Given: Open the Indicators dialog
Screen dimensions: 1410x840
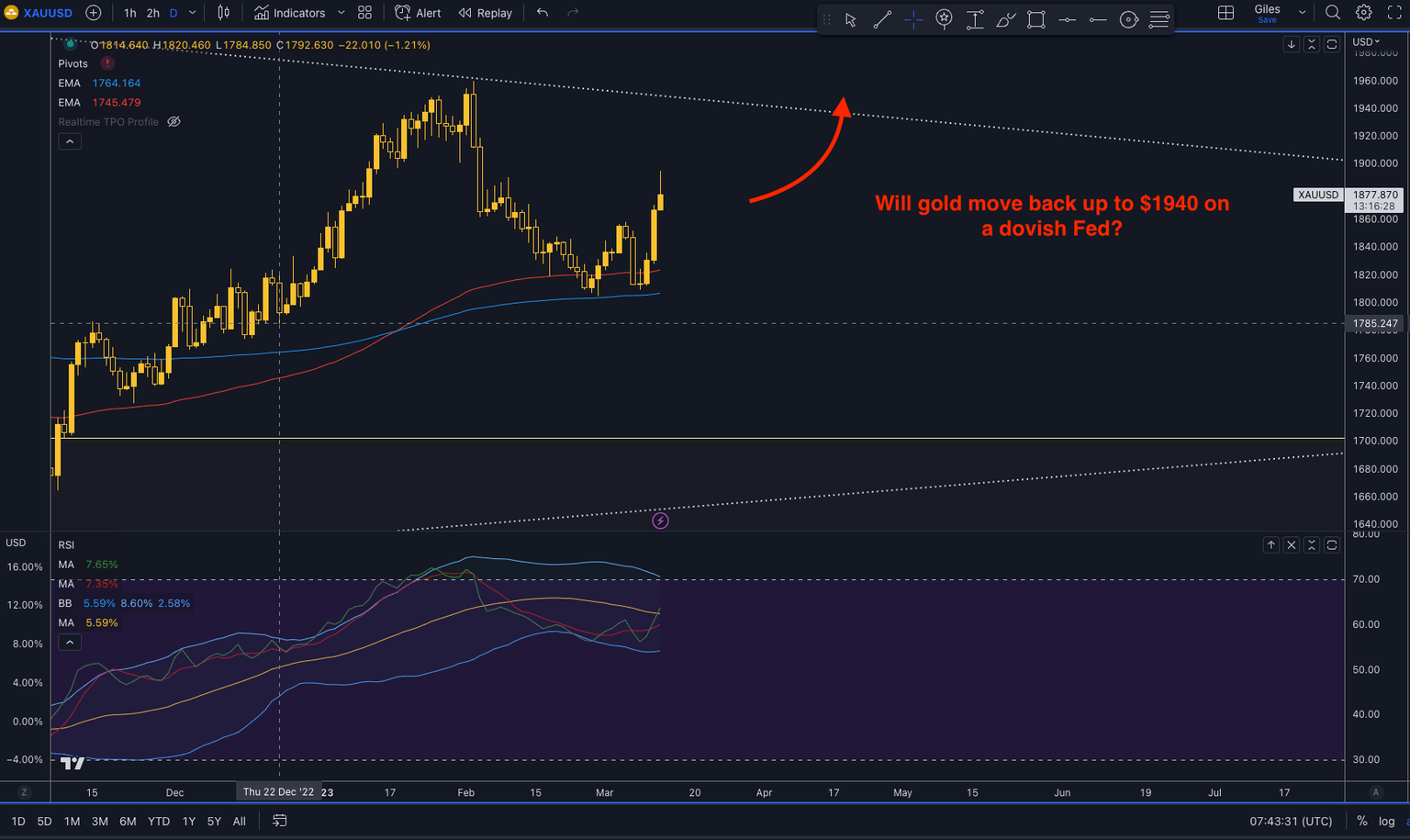Looking at the screenshot, I should click(x=290, y=13).
